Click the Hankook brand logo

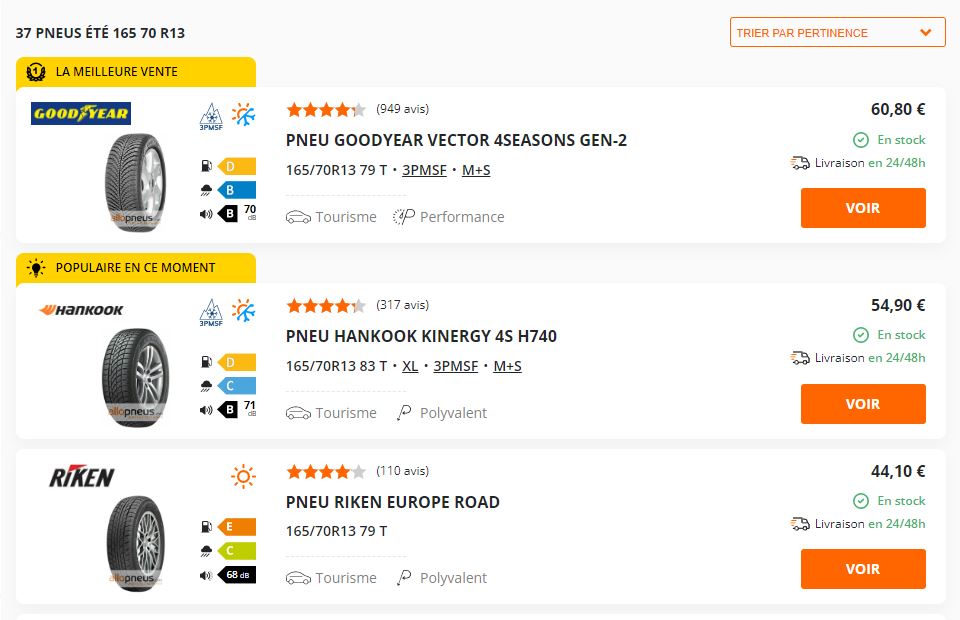(81, 310)
